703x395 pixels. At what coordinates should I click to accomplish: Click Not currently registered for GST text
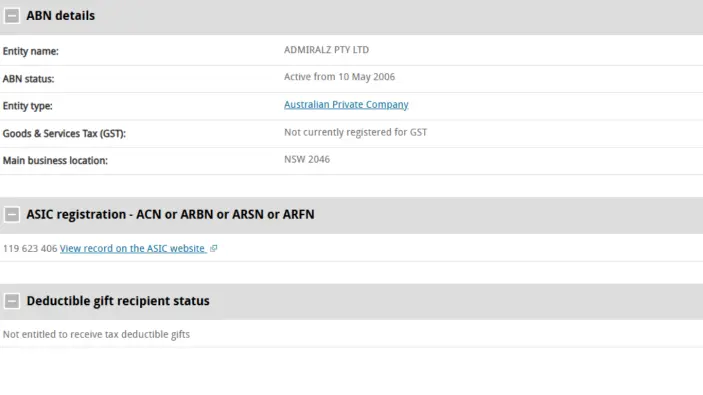[x=356, y=132]
